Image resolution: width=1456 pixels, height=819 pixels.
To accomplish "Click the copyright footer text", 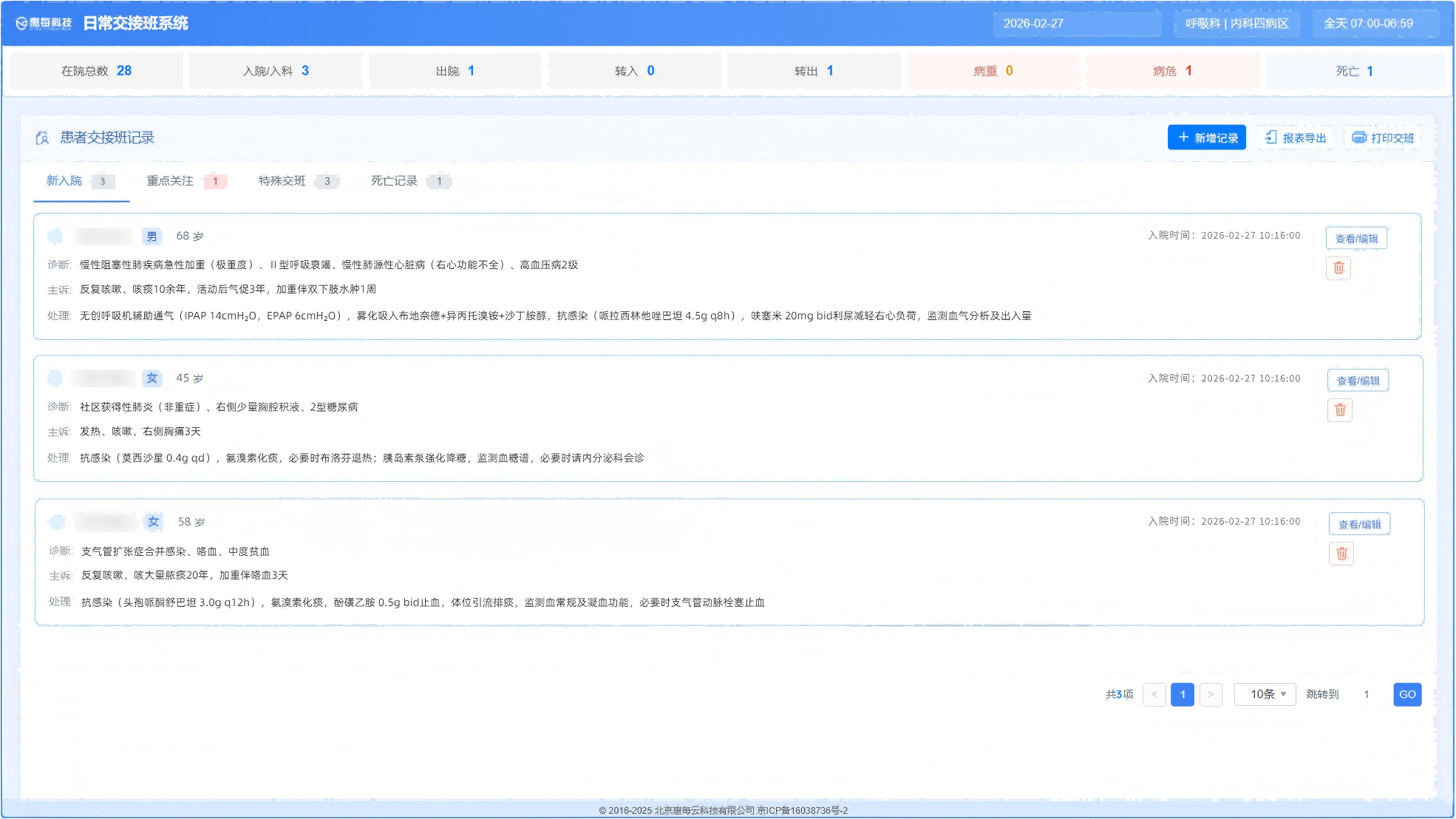I will pyautogui.click(x=724, y=810).
